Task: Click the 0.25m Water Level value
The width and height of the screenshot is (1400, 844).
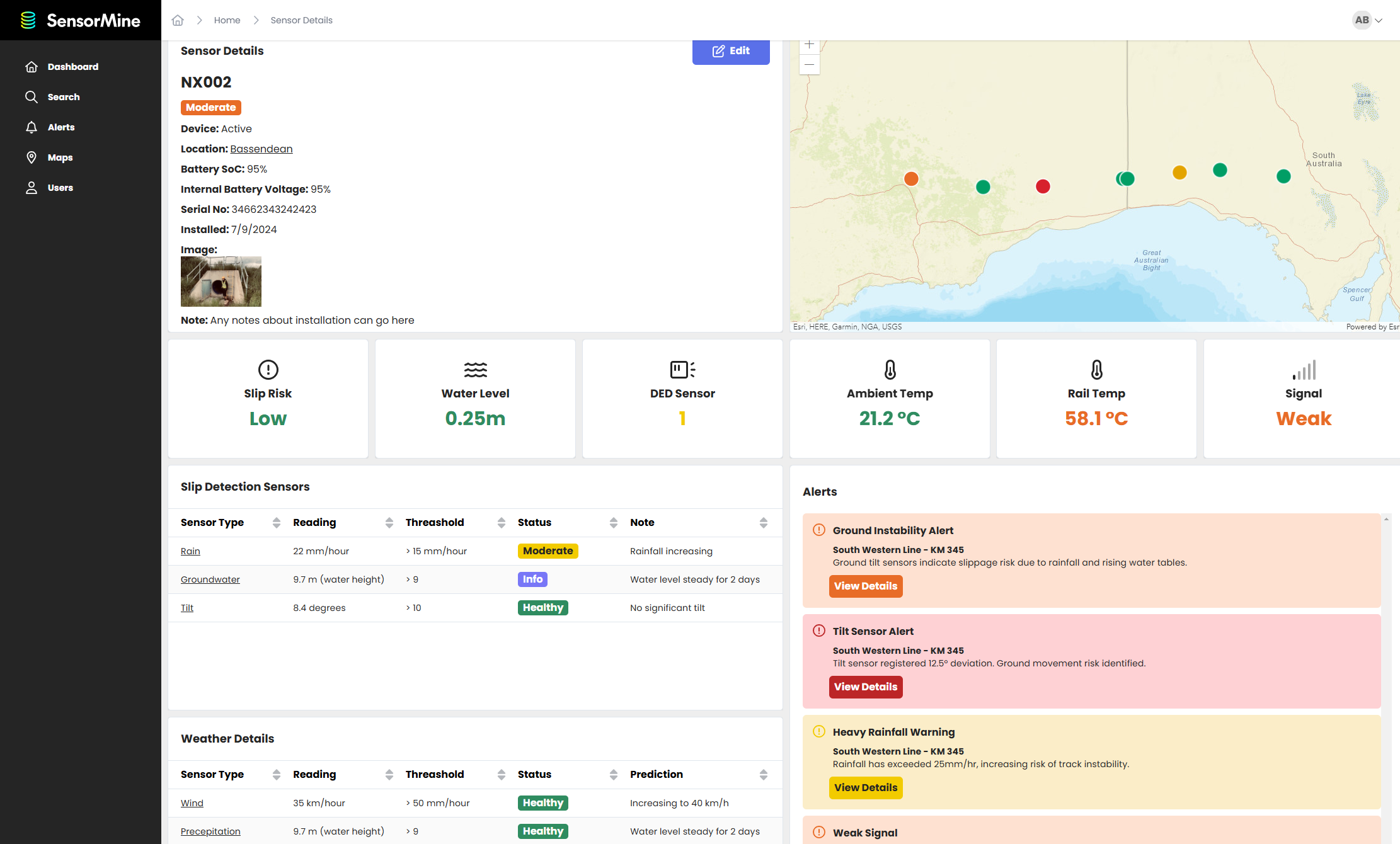Action: click(475, 418)
